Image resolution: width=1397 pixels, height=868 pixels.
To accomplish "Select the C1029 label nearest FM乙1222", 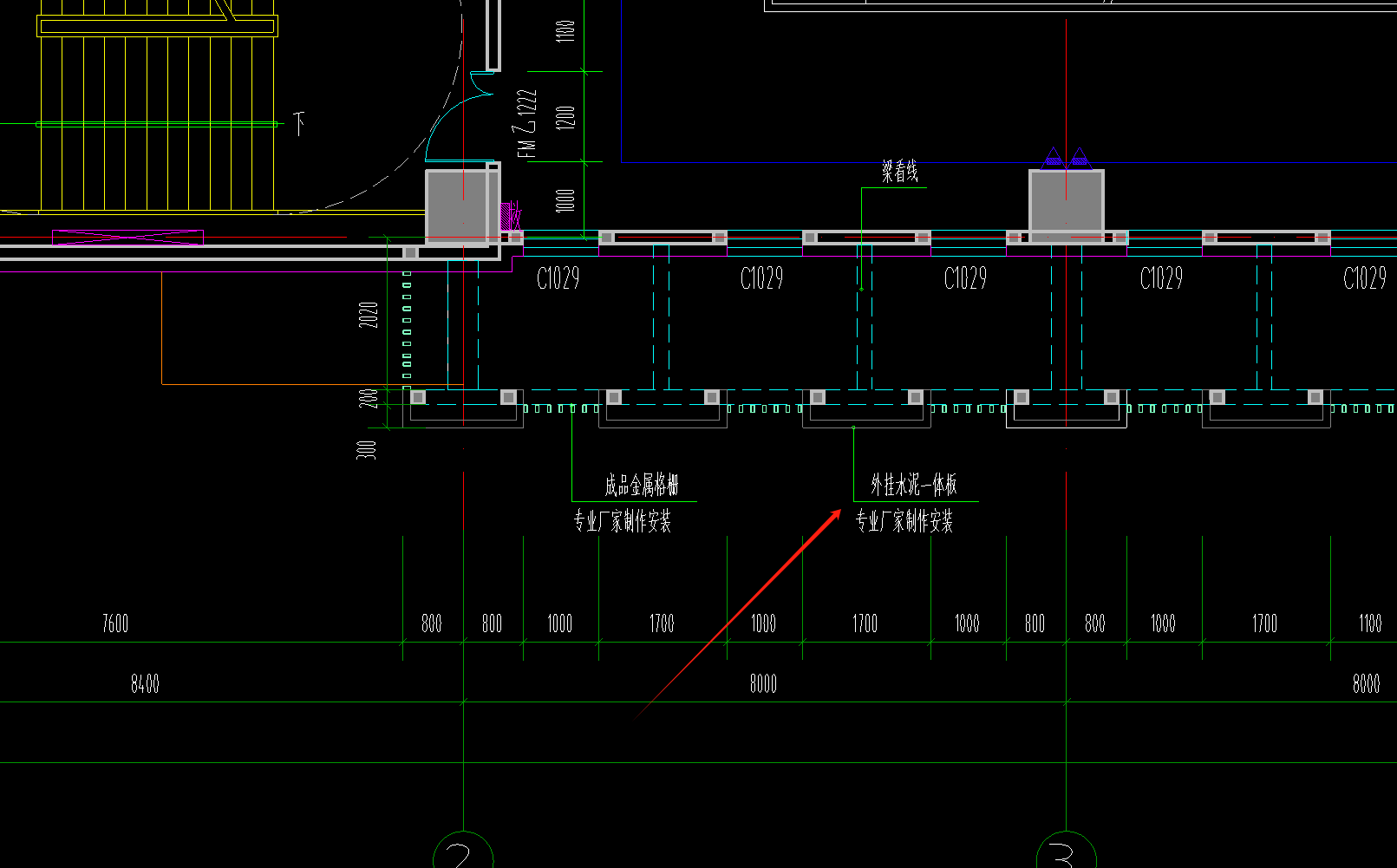I will tap(558, 278).
